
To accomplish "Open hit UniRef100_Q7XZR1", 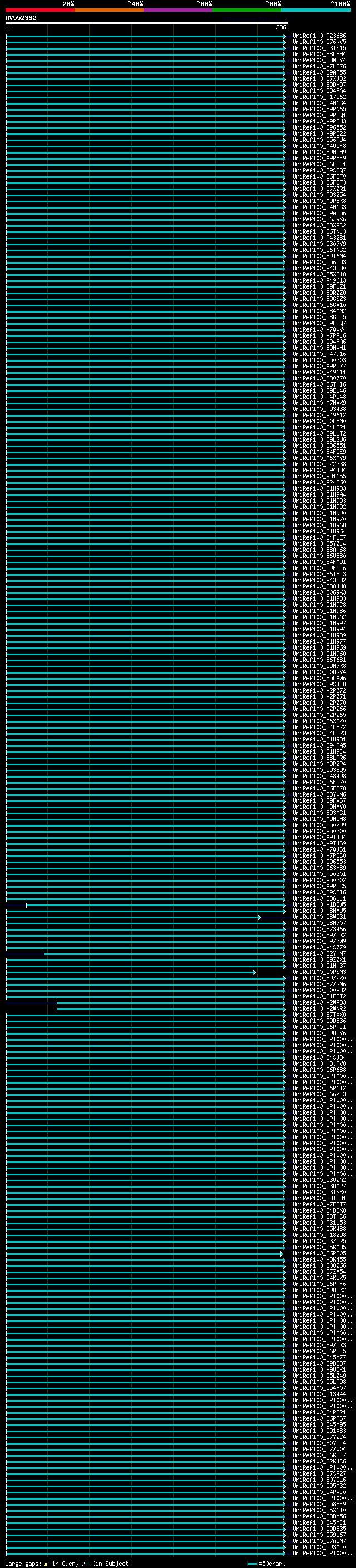I will pyautogui.click(x=319, y=189).
